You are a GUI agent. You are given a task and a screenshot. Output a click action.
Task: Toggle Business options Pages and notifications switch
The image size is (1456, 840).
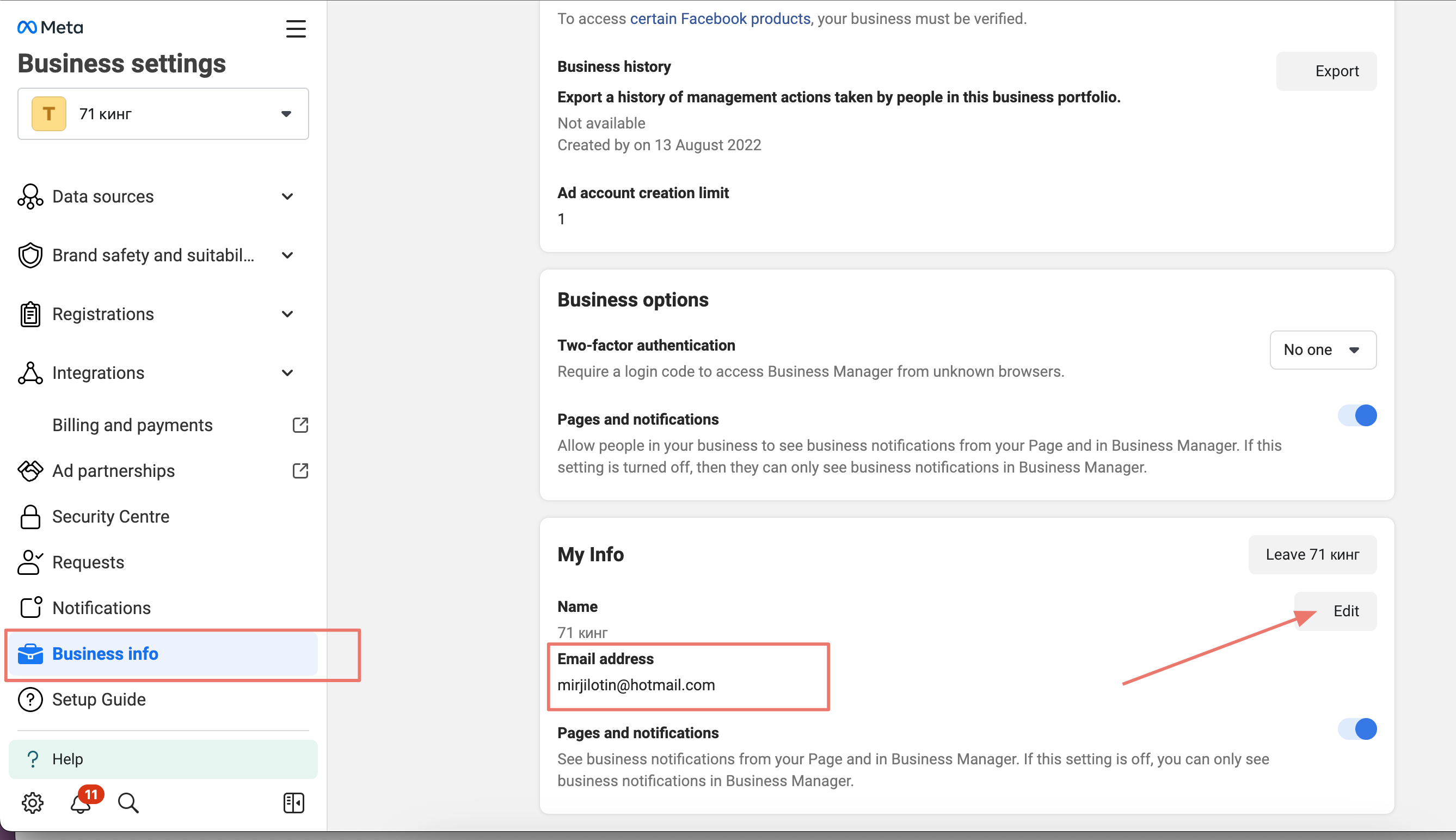click(1357, 415)
